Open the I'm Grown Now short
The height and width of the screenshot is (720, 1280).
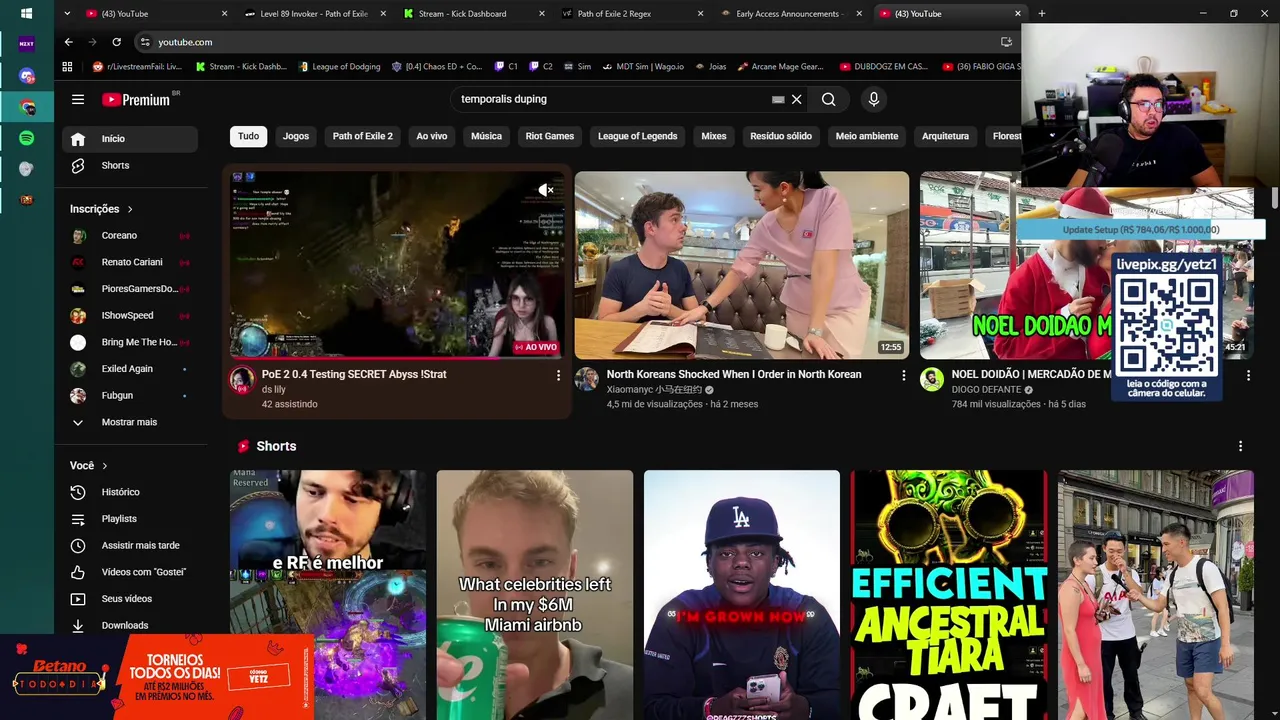pyautogui.click(x=742, y=595)
